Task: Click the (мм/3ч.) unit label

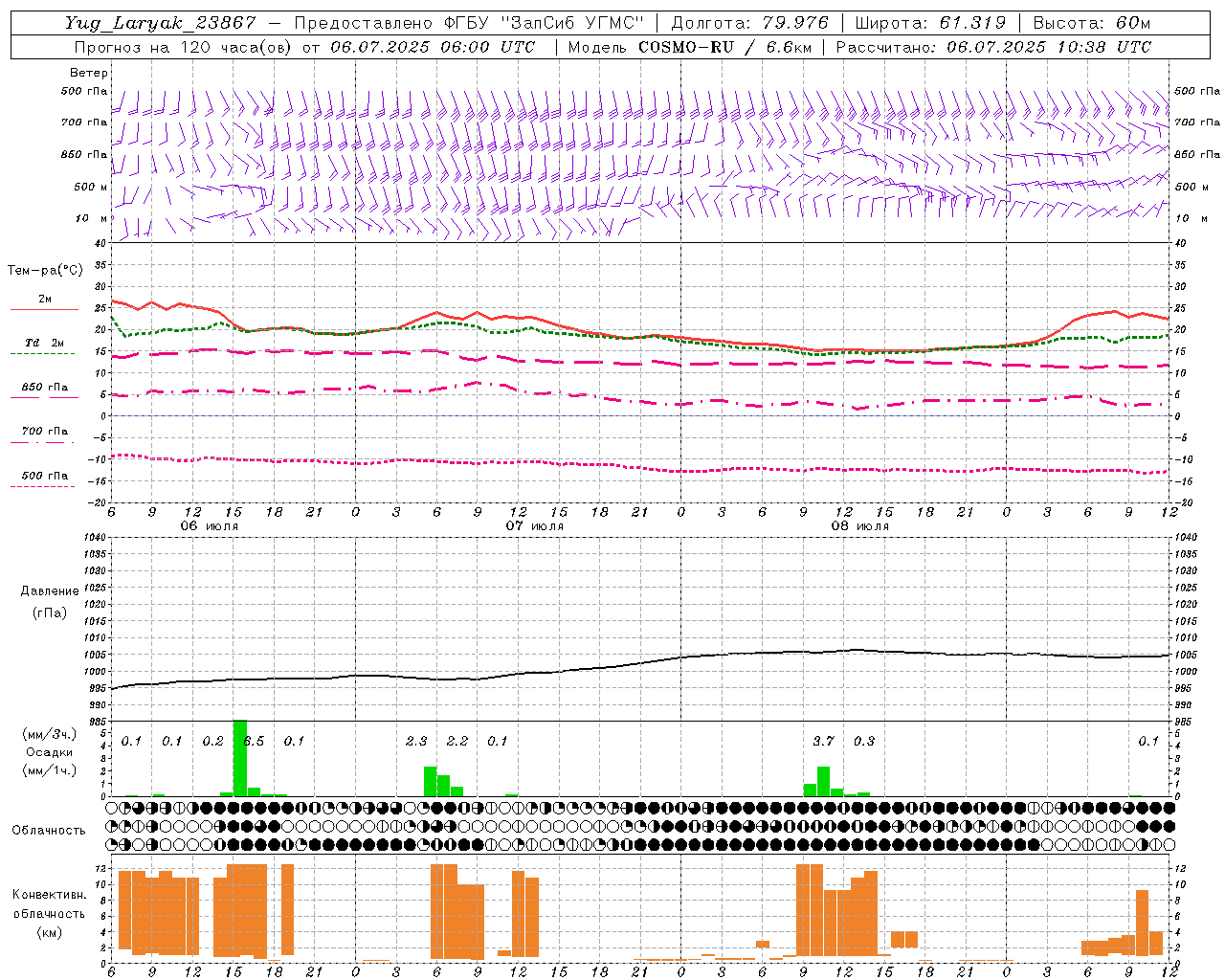Action: (x=49, y=734)
